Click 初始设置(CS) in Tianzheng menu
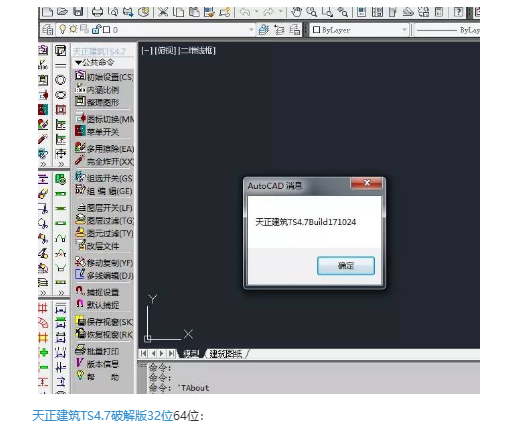516x427 pixels. pyautogui.click(x=104, y=76)
